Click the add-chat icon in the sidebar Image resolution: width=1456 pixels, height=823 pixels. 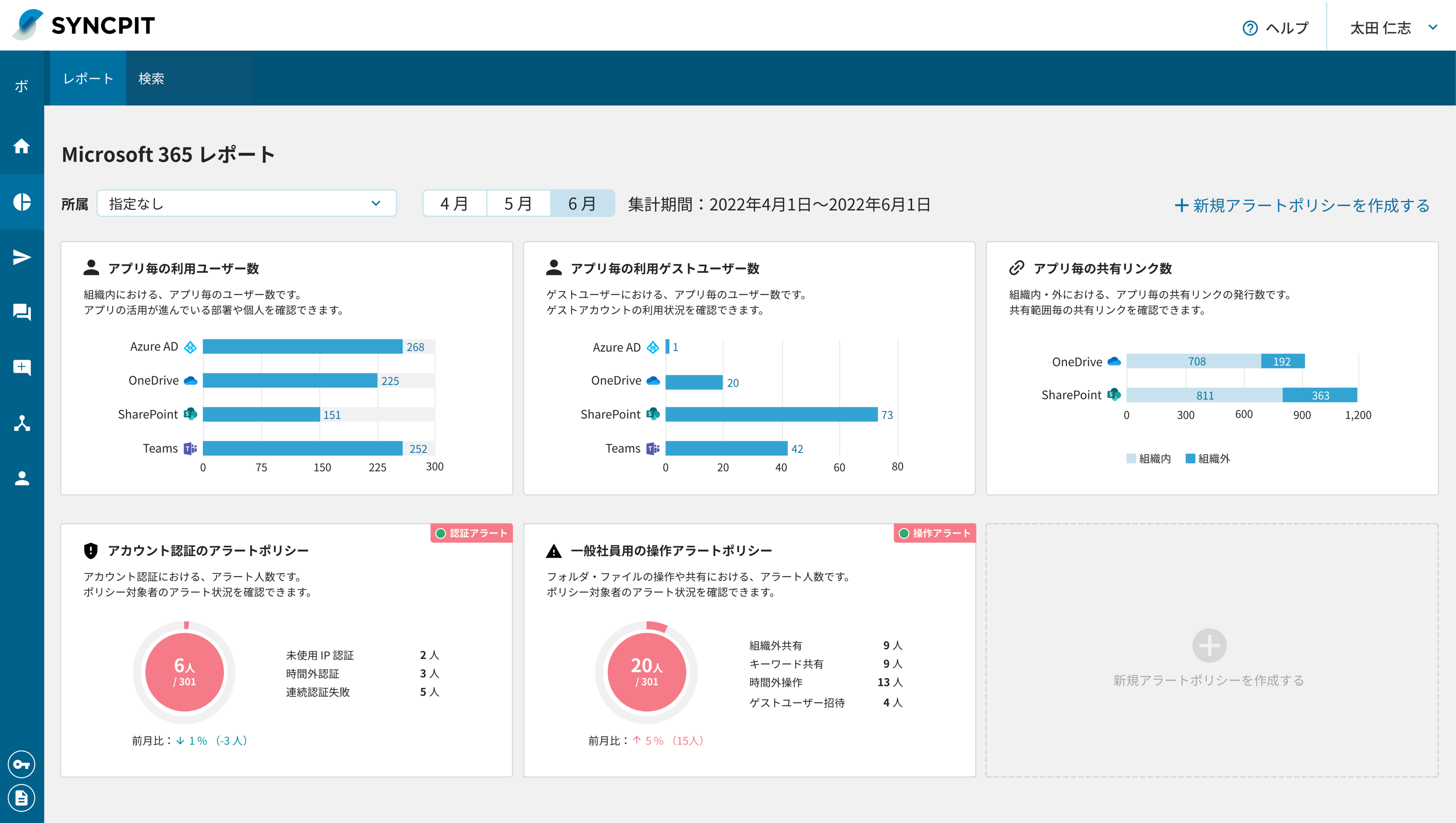coord(22,367)
